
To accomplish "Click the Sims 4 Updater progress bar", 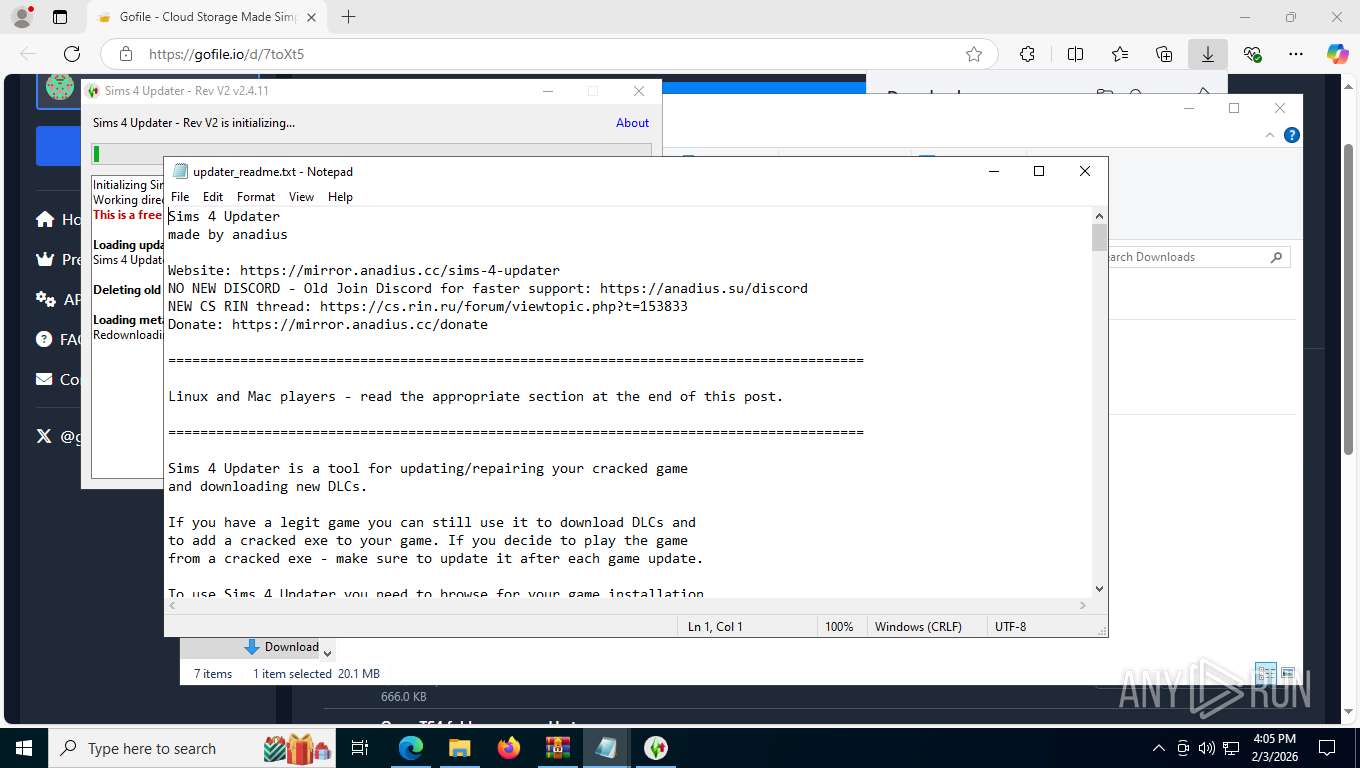I will 371,154.
